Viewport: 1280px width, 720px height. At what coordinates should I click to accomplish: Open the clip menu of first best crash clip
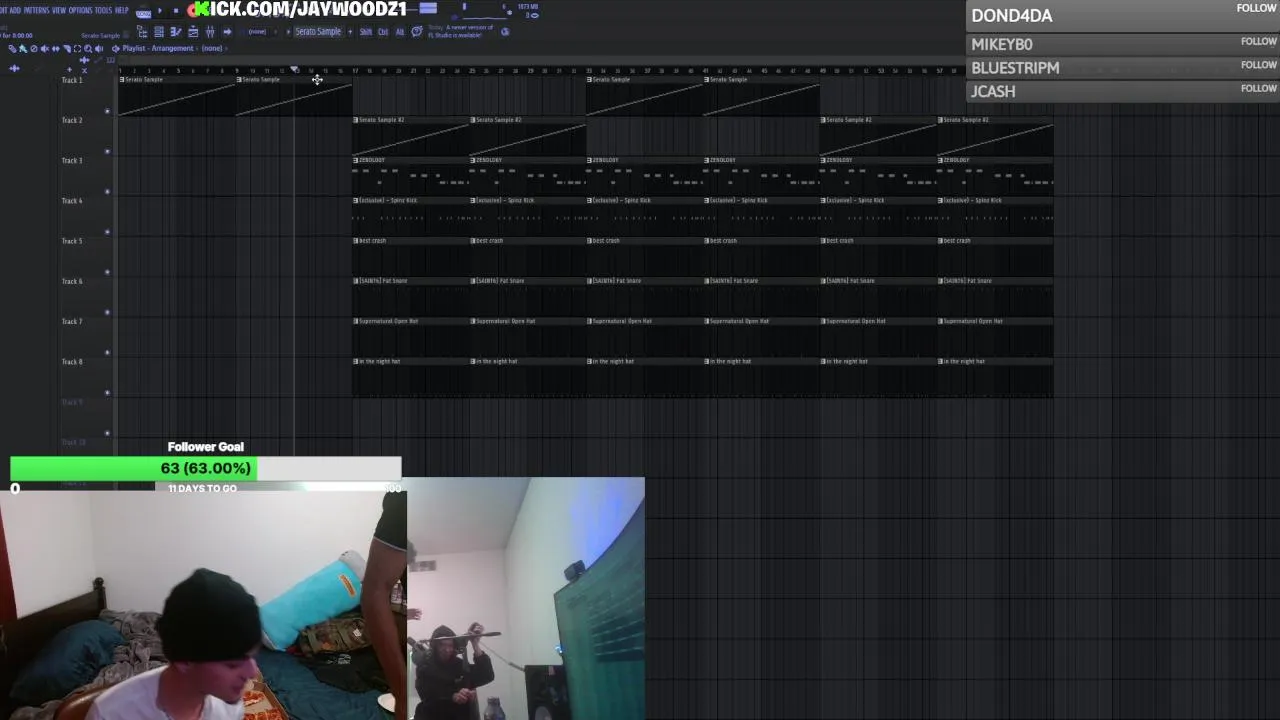[356, 241]
